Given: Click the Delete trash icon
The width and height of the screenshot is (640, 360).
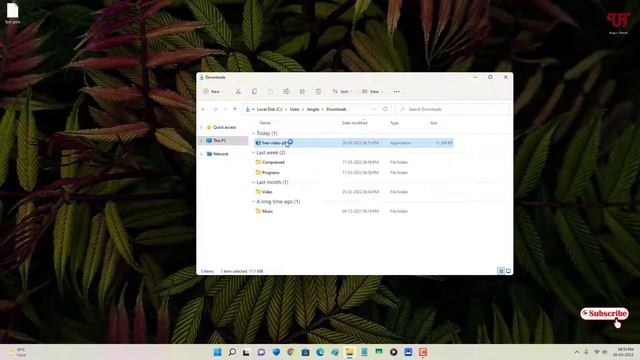Looking at the screenshot, I should pyautogui.click(x=318, y=91).
